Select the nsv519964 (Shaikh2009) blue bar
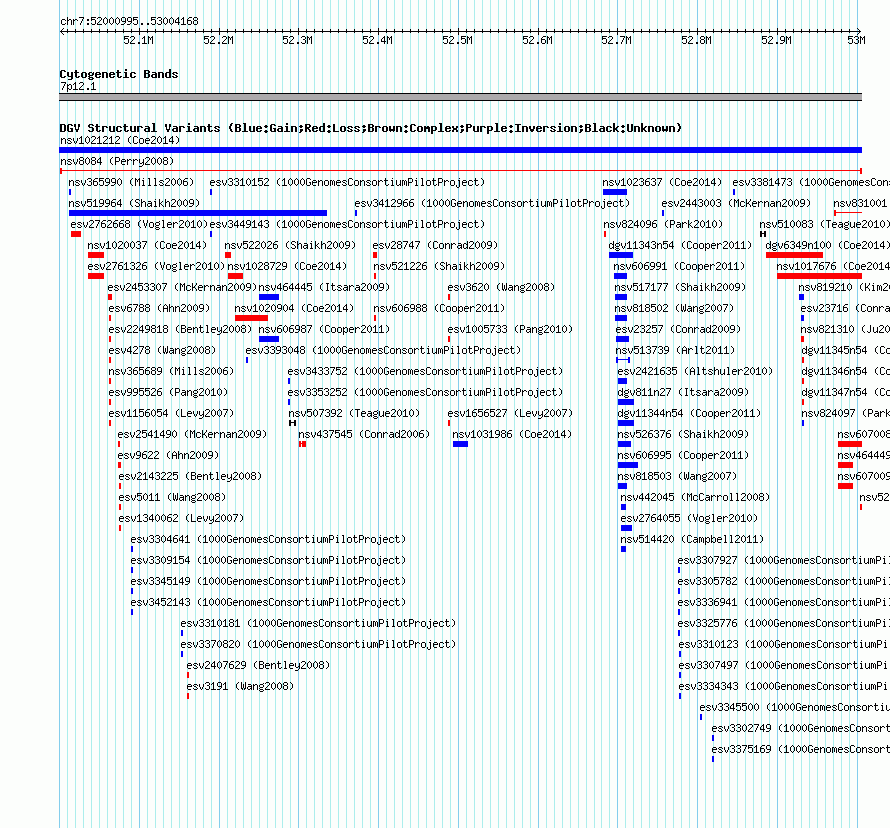Viewport: 890px width, 828px height. (198, 213)
